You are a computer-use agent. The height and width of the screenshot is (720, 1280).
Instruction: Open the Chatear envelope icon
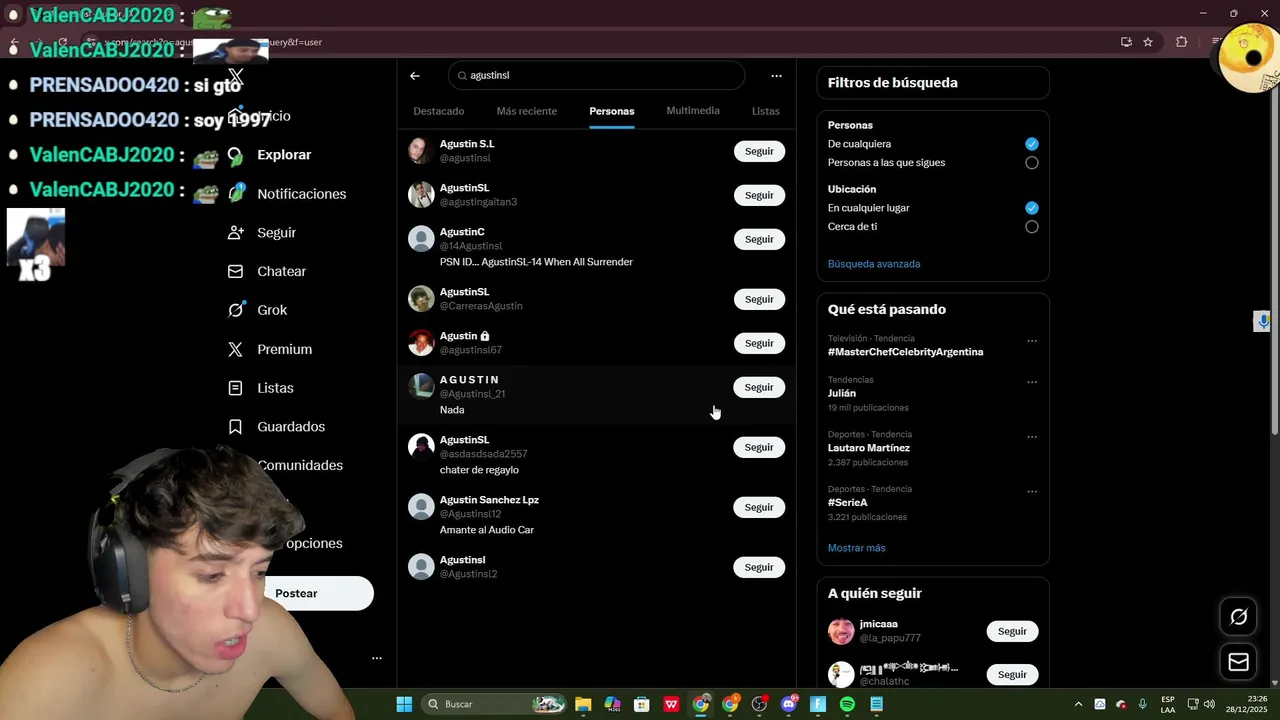236,272
